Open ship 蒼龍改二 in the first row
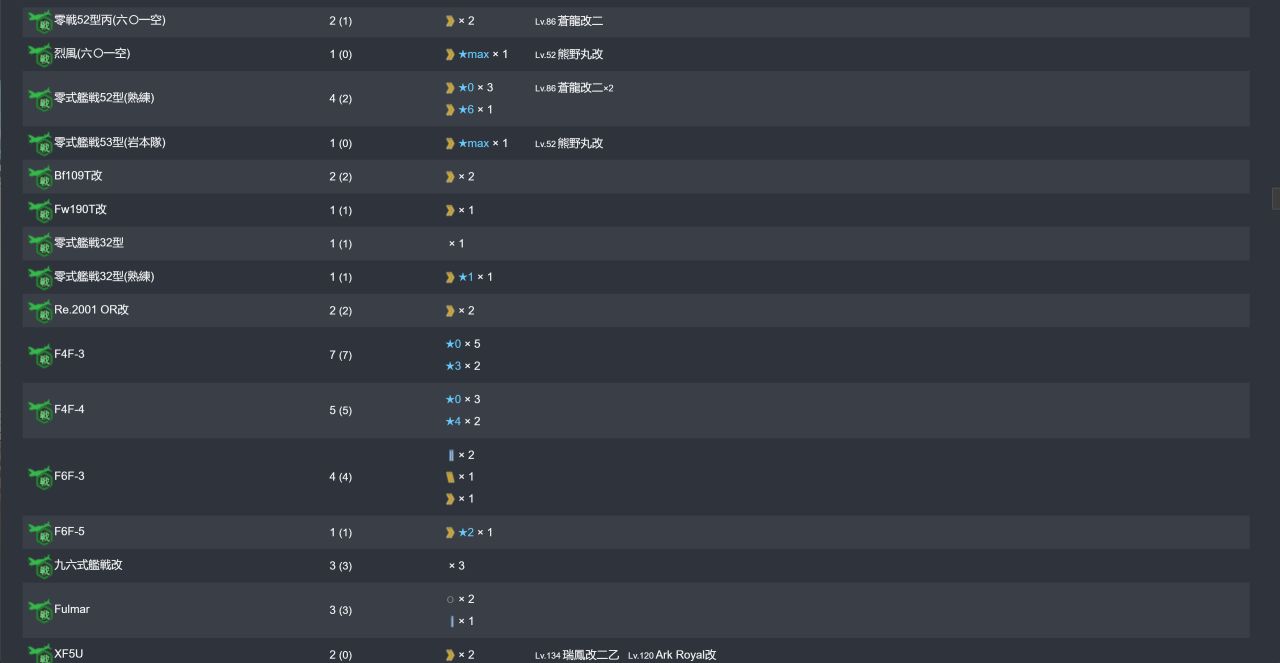This screenshot has height=663, width=1280. pos(580,21)
